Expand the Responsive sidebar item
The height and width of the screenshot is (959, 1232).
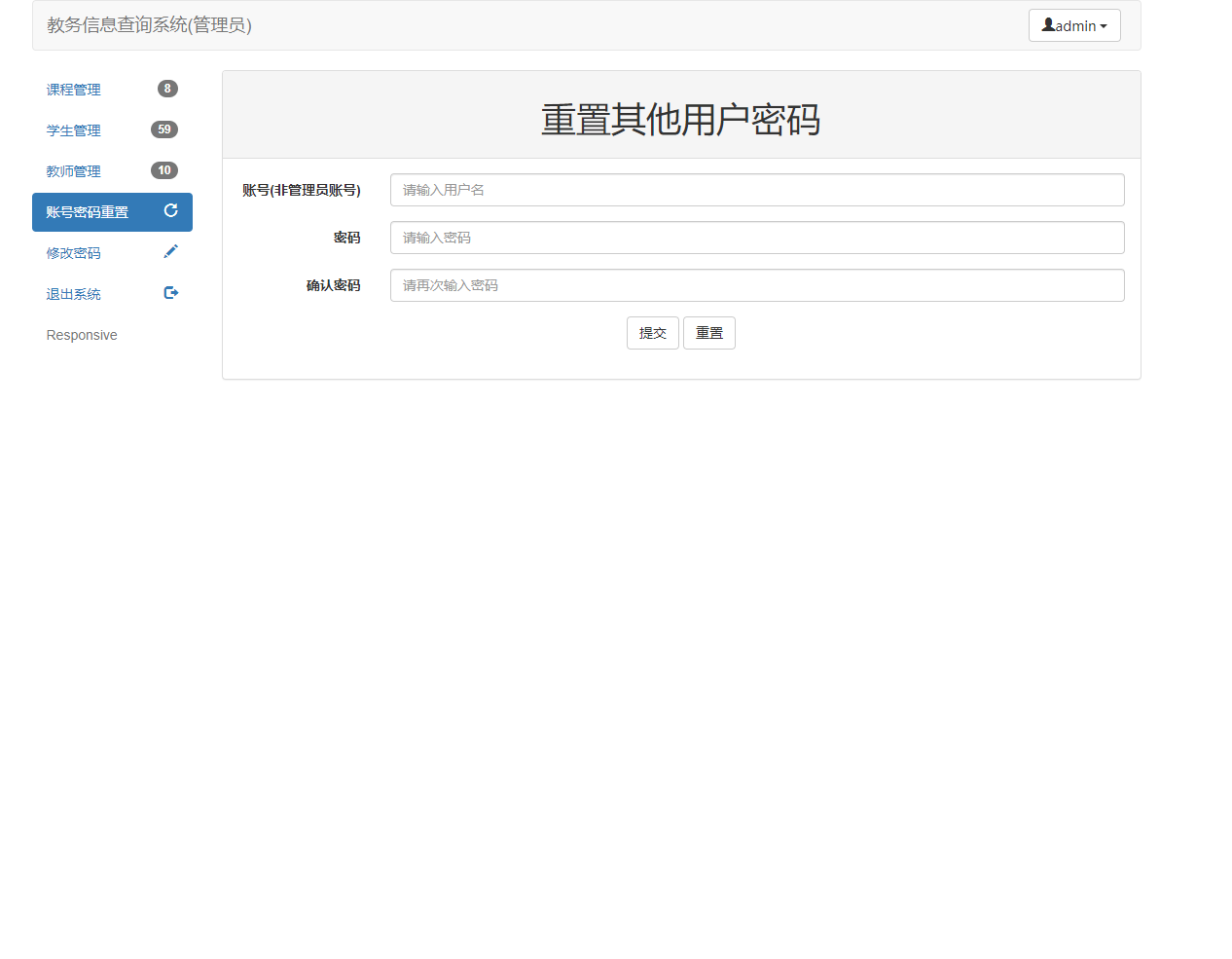click(x=81, y=334)
